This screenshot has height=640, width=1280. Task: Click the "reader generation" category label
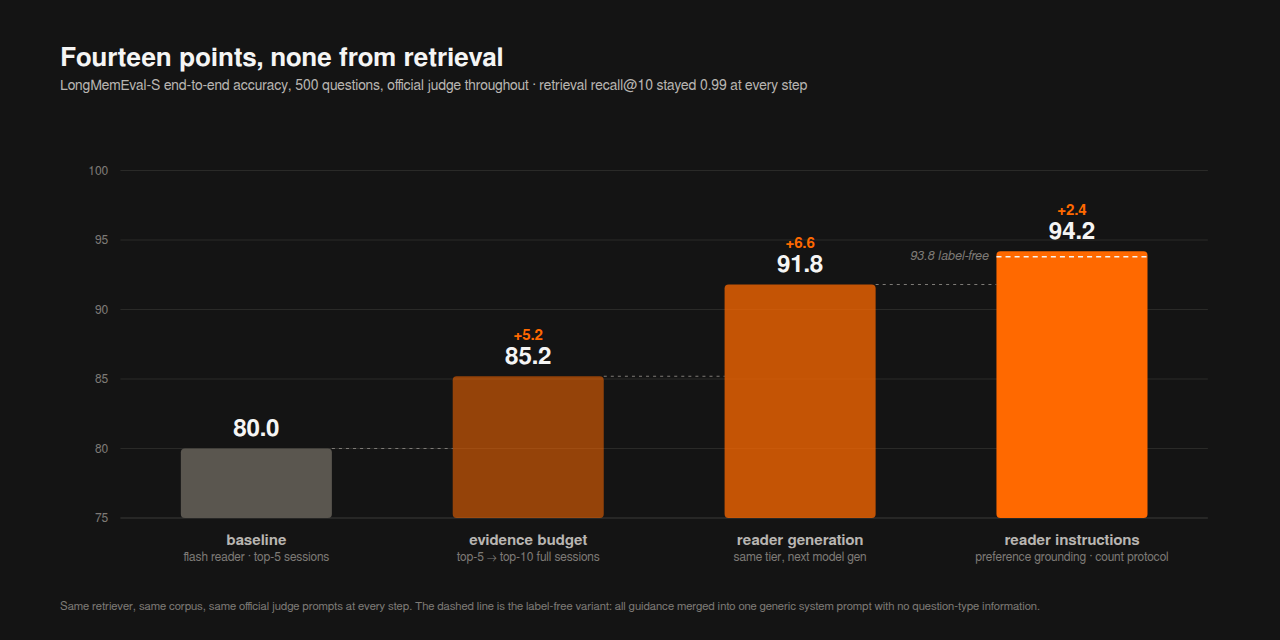point(800,540)
